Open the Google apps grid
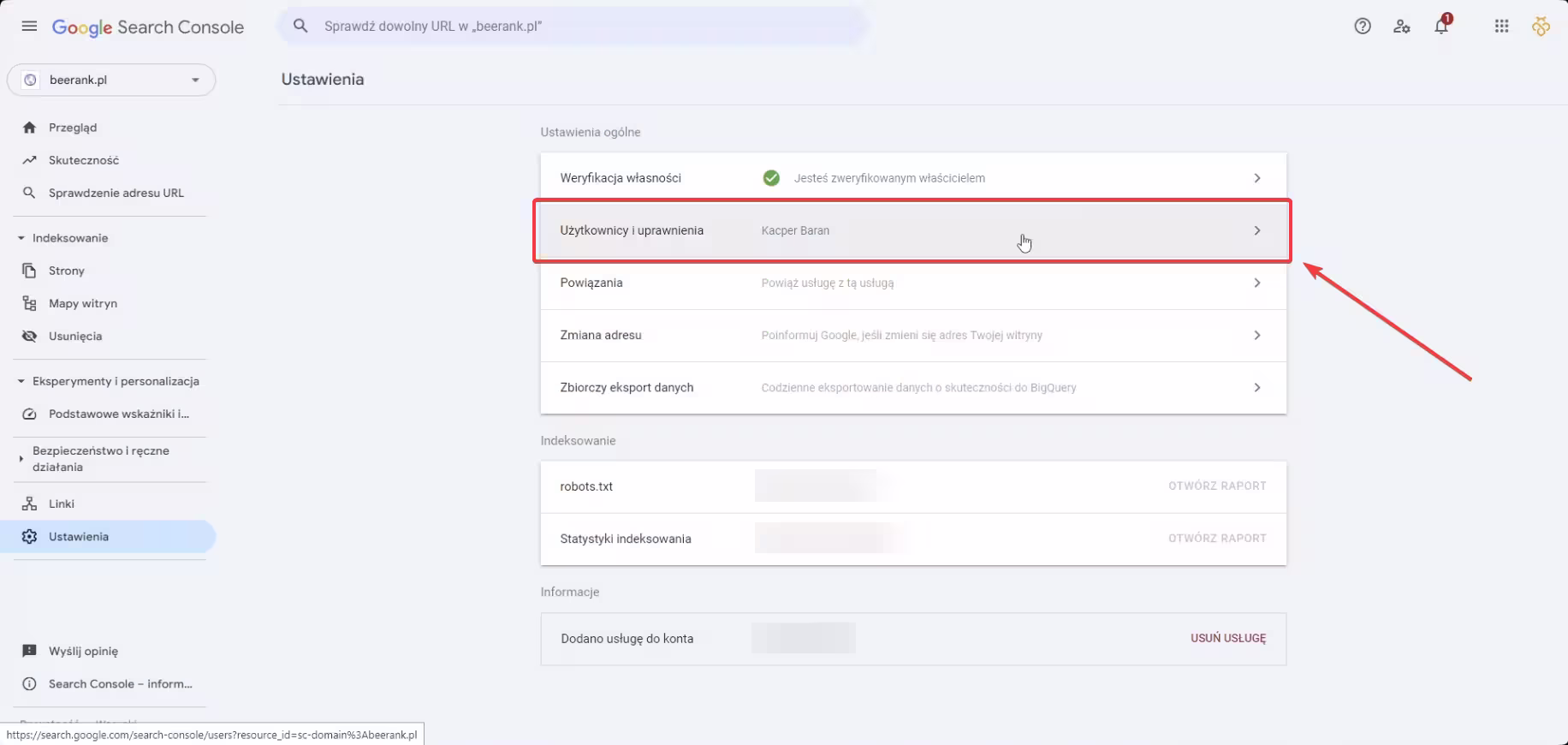Viewport: 1568px width, 745px height. point(1501,27)
